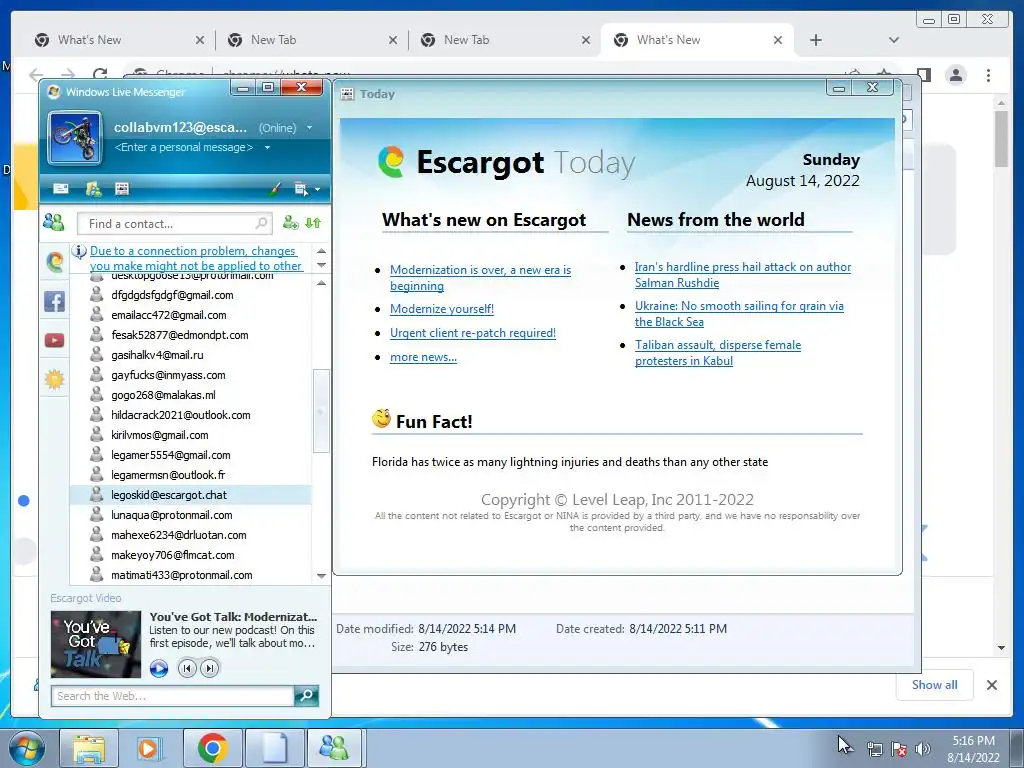
Task: Open the Taliban protesters in Kabul article
Action: tap(718, 353)
